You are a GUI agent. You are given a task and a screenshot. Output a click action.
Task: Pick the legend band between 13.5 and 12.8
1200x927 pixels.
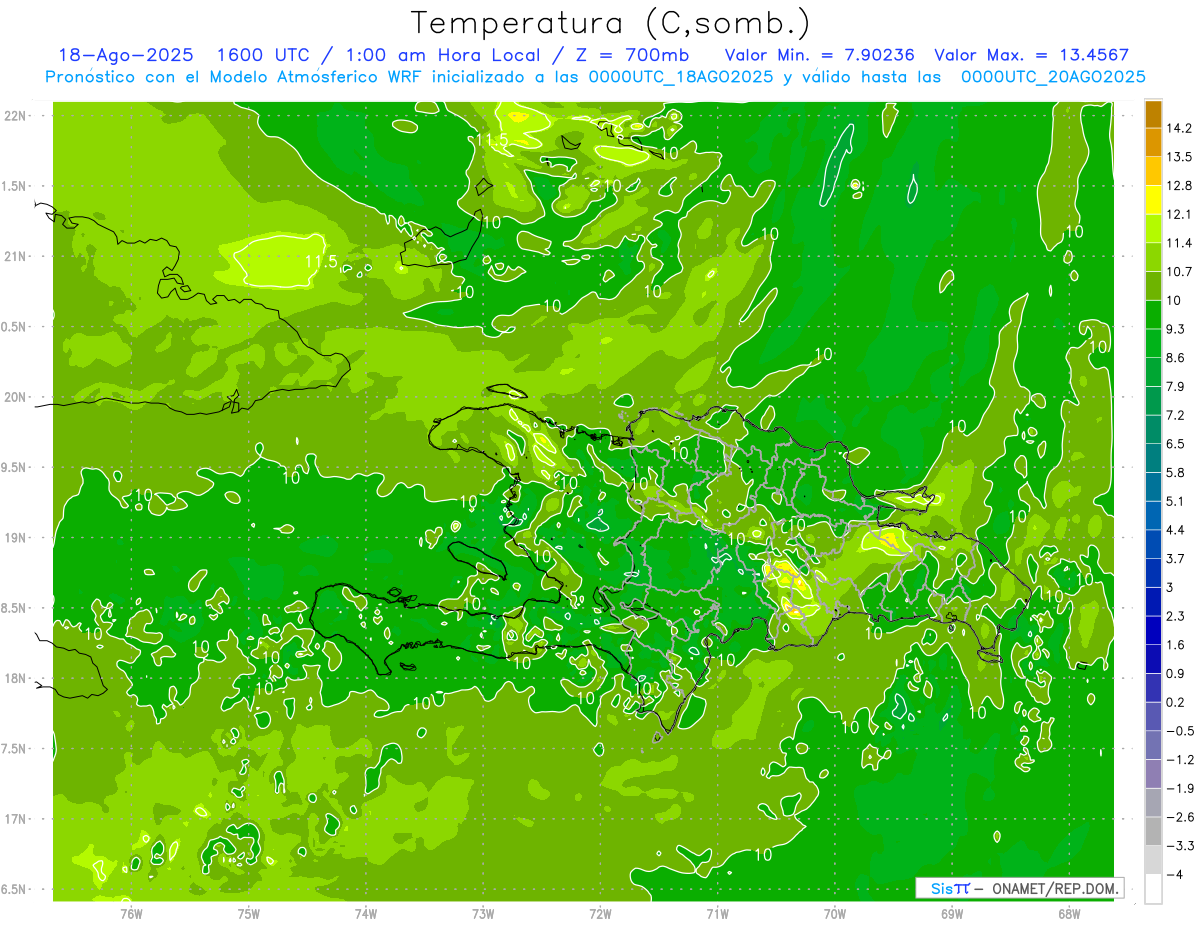[x=1153, y=171]
